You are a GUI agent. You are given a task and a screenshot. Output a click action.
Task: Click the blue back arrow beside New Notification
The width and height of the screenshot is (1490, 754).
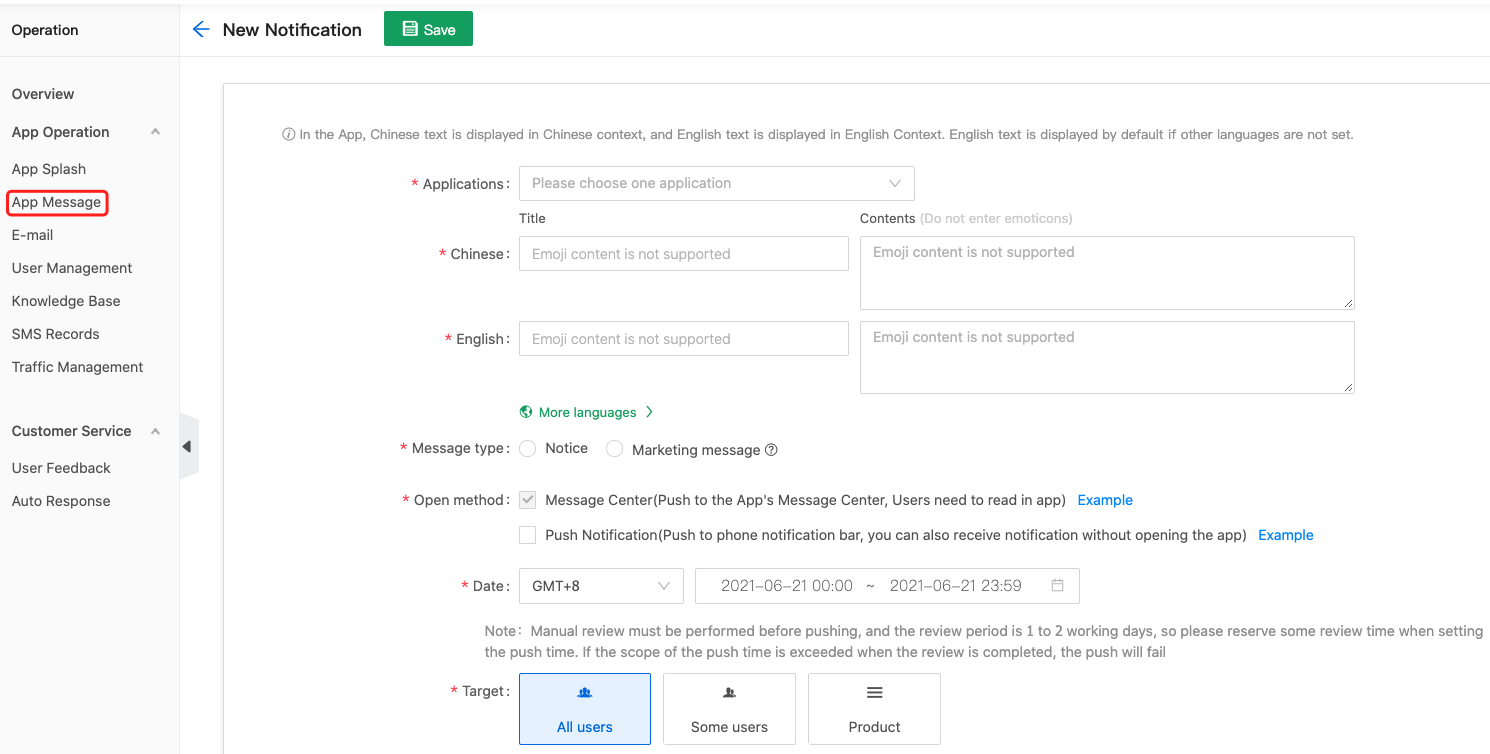[200, 29]
